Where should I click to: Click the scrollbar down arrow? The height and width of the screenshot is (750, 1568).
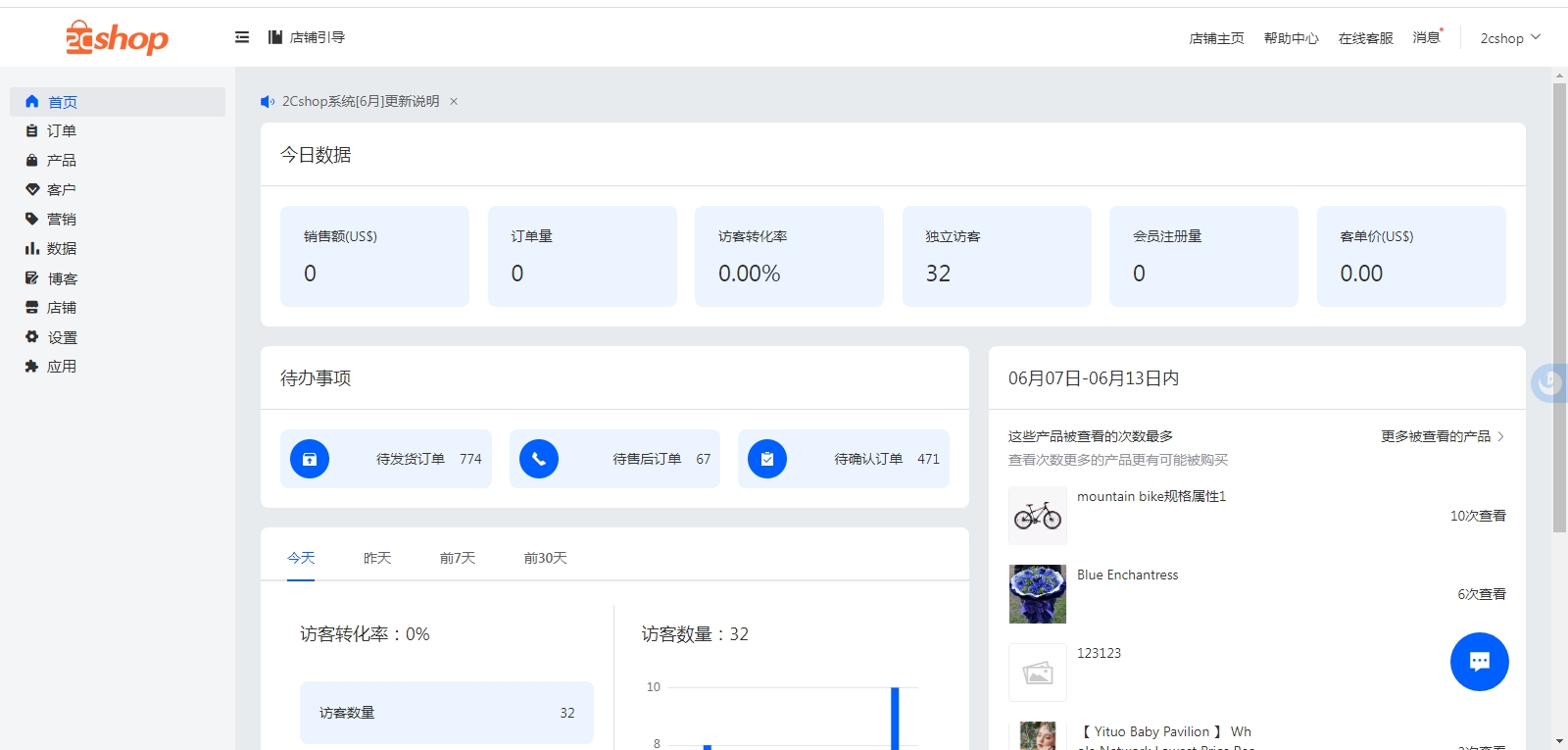[x=1559, y=742]
